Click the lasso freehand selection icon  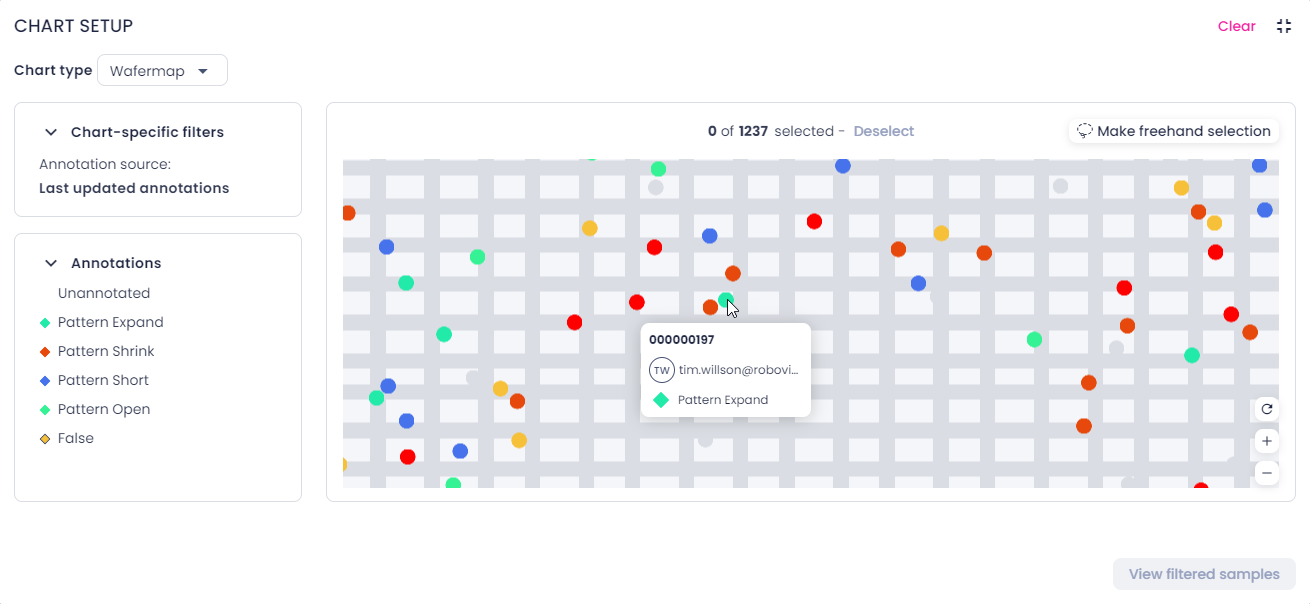pyautogui.click(x=1084, y=131)
